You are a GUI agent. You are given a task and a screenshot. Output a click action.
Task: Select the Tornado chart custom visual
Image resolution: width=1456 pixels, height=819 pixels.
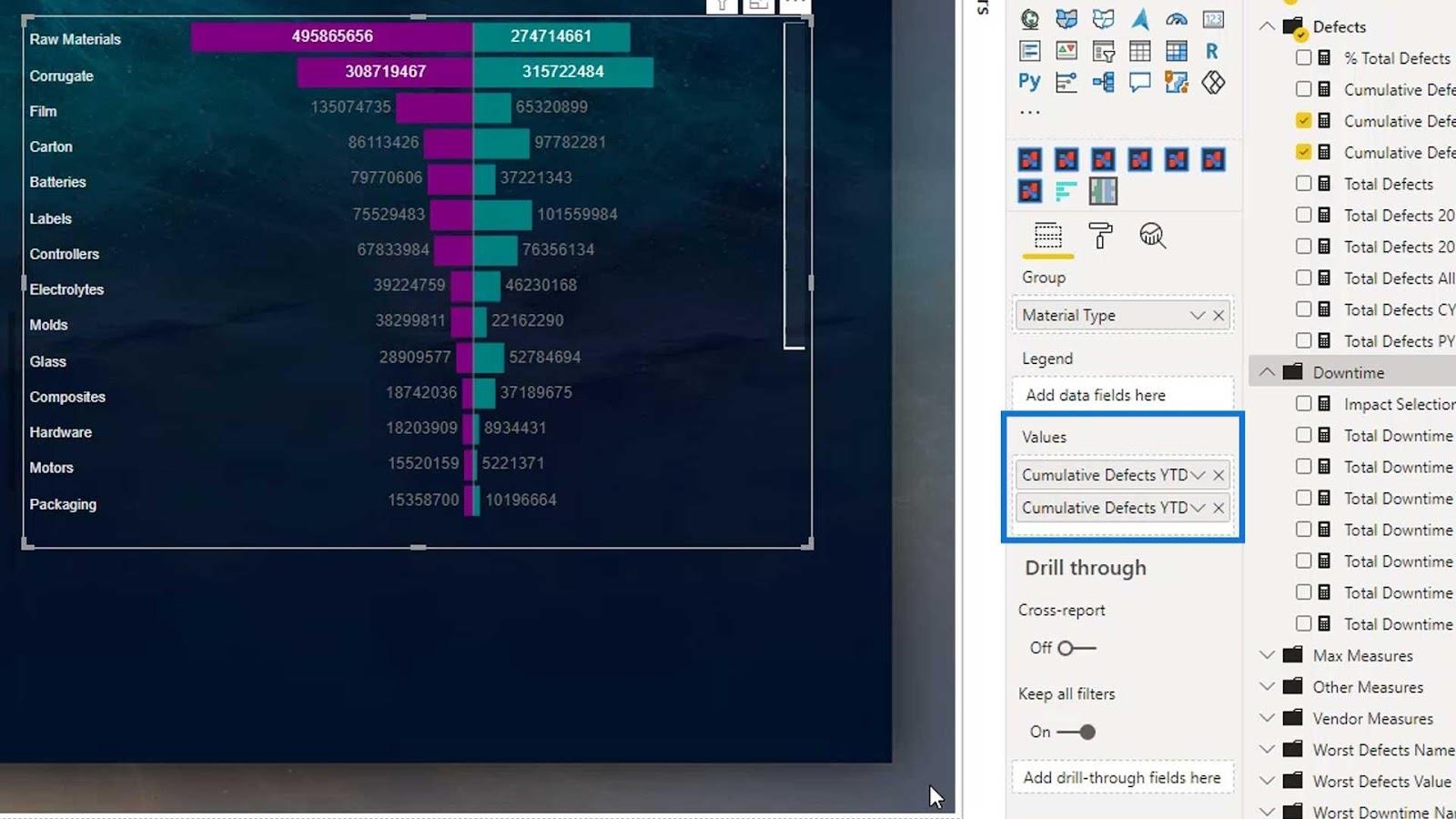(1103, 191)
